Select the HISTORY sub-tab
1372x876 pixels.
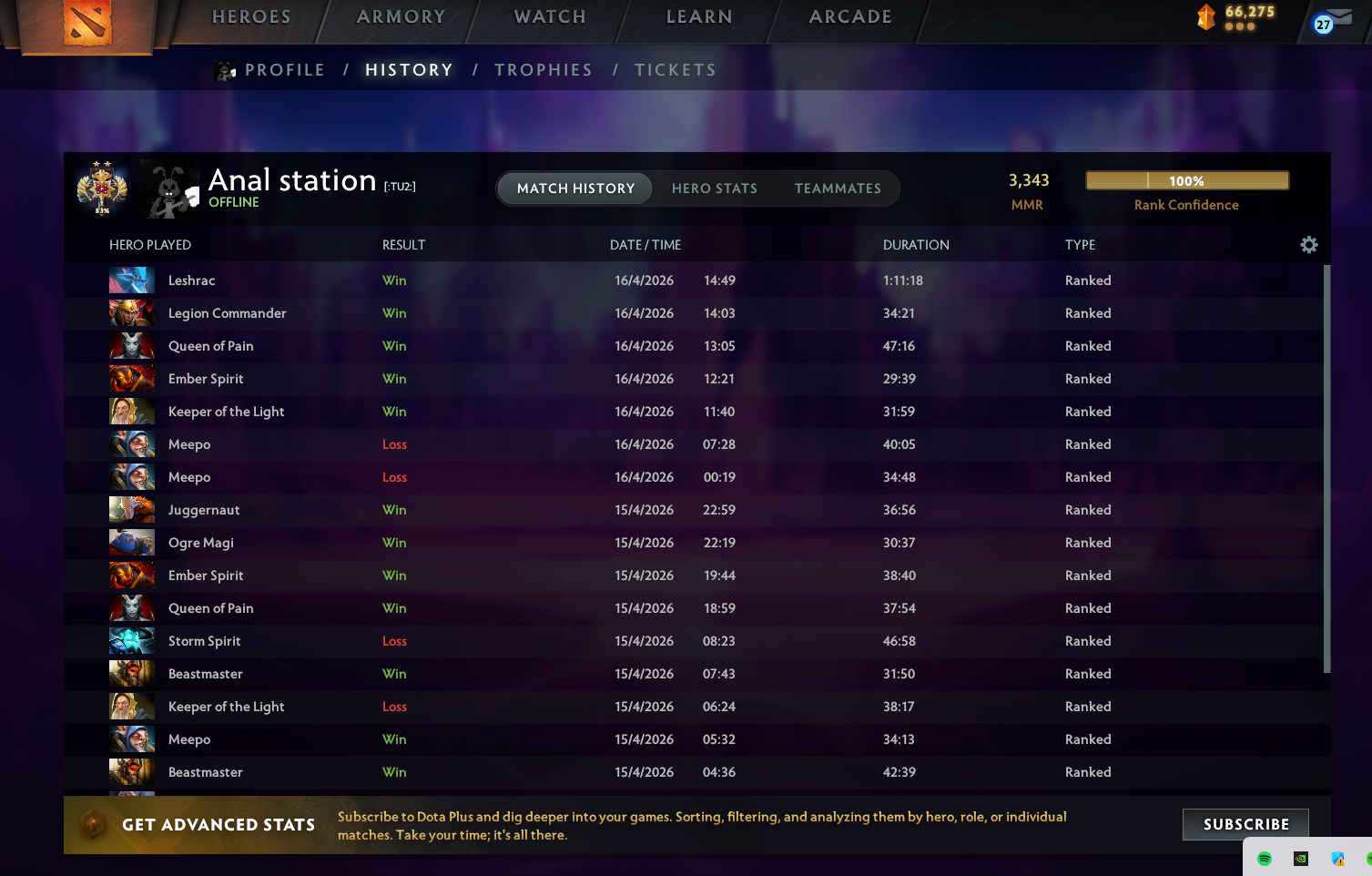409,70
